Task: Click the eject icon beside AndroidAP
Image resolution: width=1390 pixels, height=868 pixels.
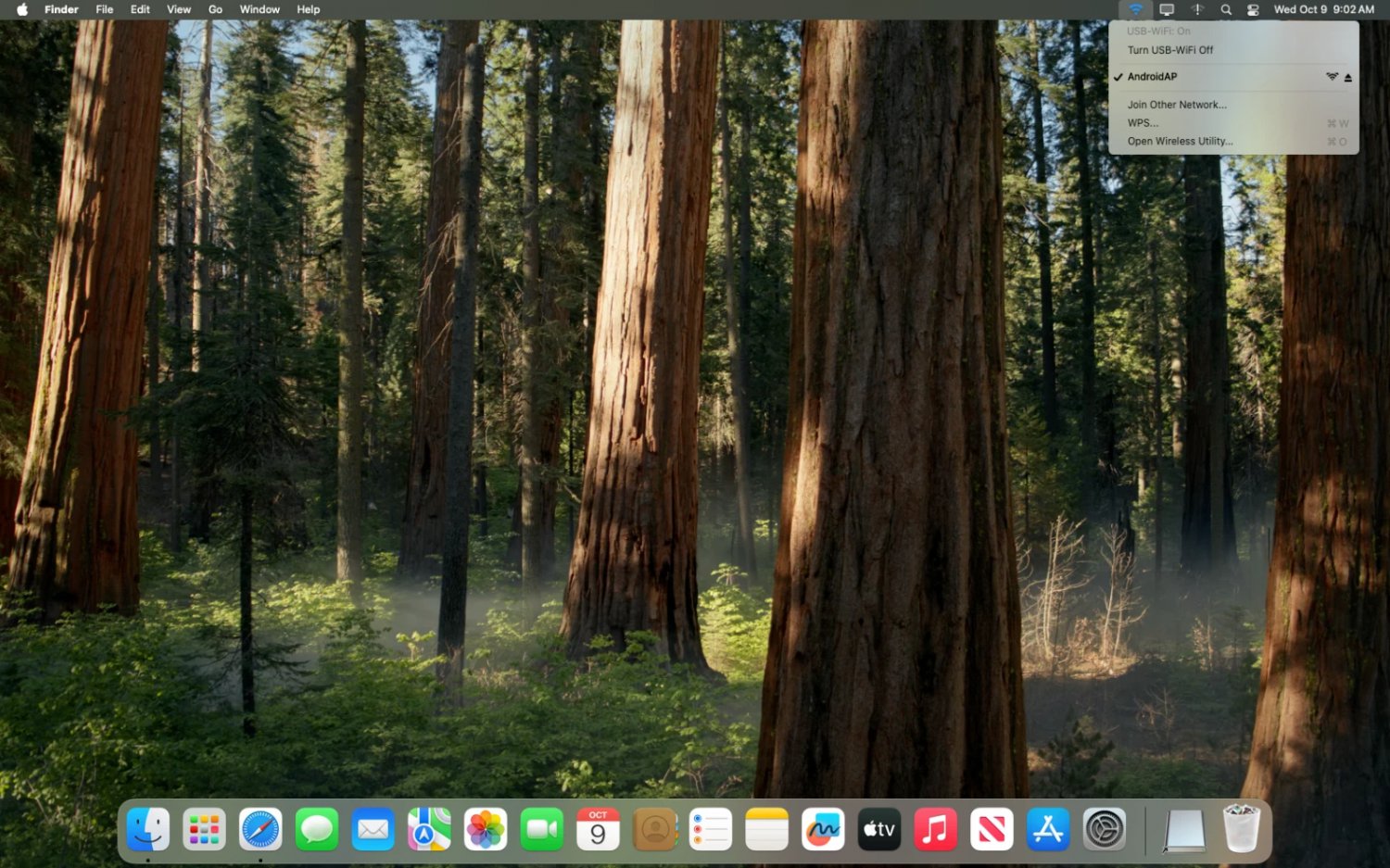Action: pos(1348,77)
